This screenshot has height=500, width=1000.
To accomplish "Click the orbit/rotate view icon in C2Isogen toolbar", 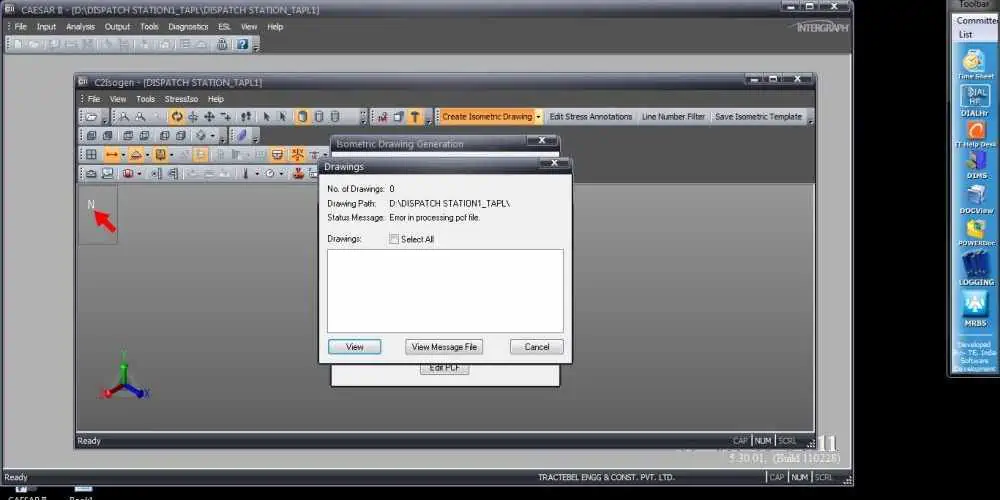I will click(x=178, y=117).
